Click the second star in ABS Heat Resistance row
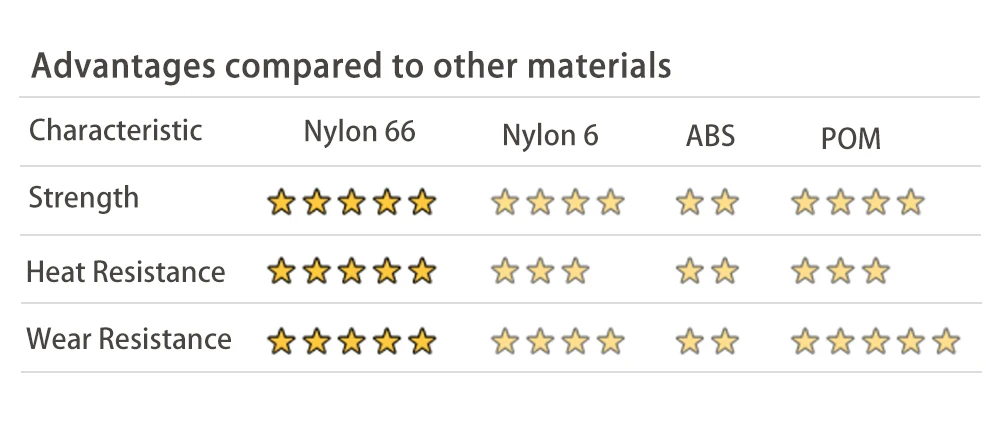Screen dimensions: 1000x424 [x=725, y=272]
